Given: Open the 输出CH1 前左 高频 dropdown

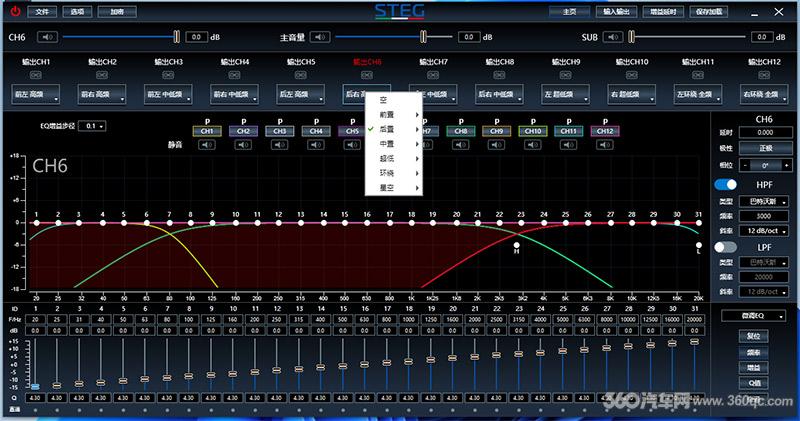Looking at the screenshot, I should coord(35,94).
